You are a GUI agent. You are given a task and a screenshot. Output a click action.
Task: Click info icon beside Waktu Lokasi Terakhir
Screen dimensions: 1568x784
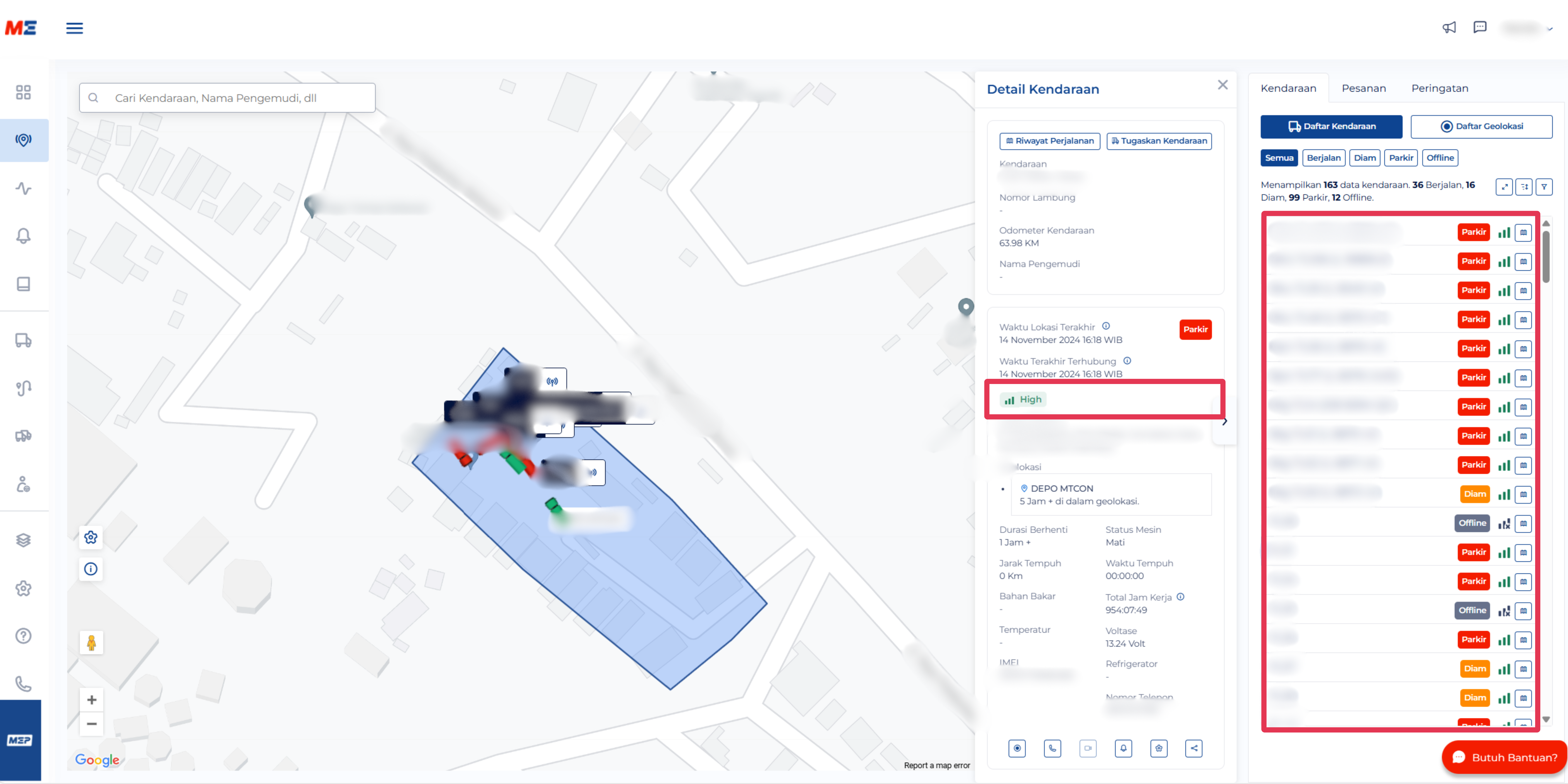[1106, 326]
